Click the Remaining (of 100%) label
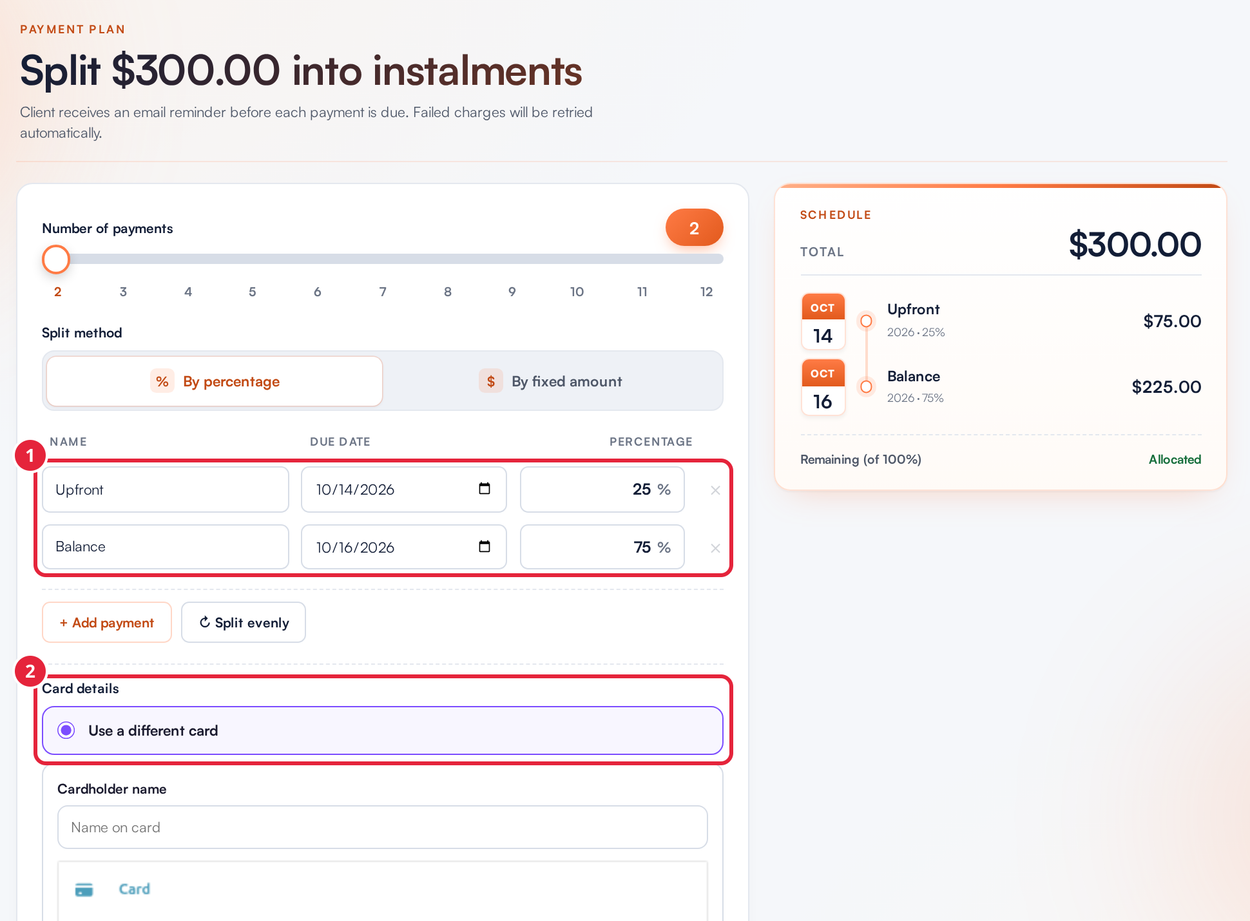This screenshot has height=921, width=1250. pyautogui.click(x=861, y=460)
